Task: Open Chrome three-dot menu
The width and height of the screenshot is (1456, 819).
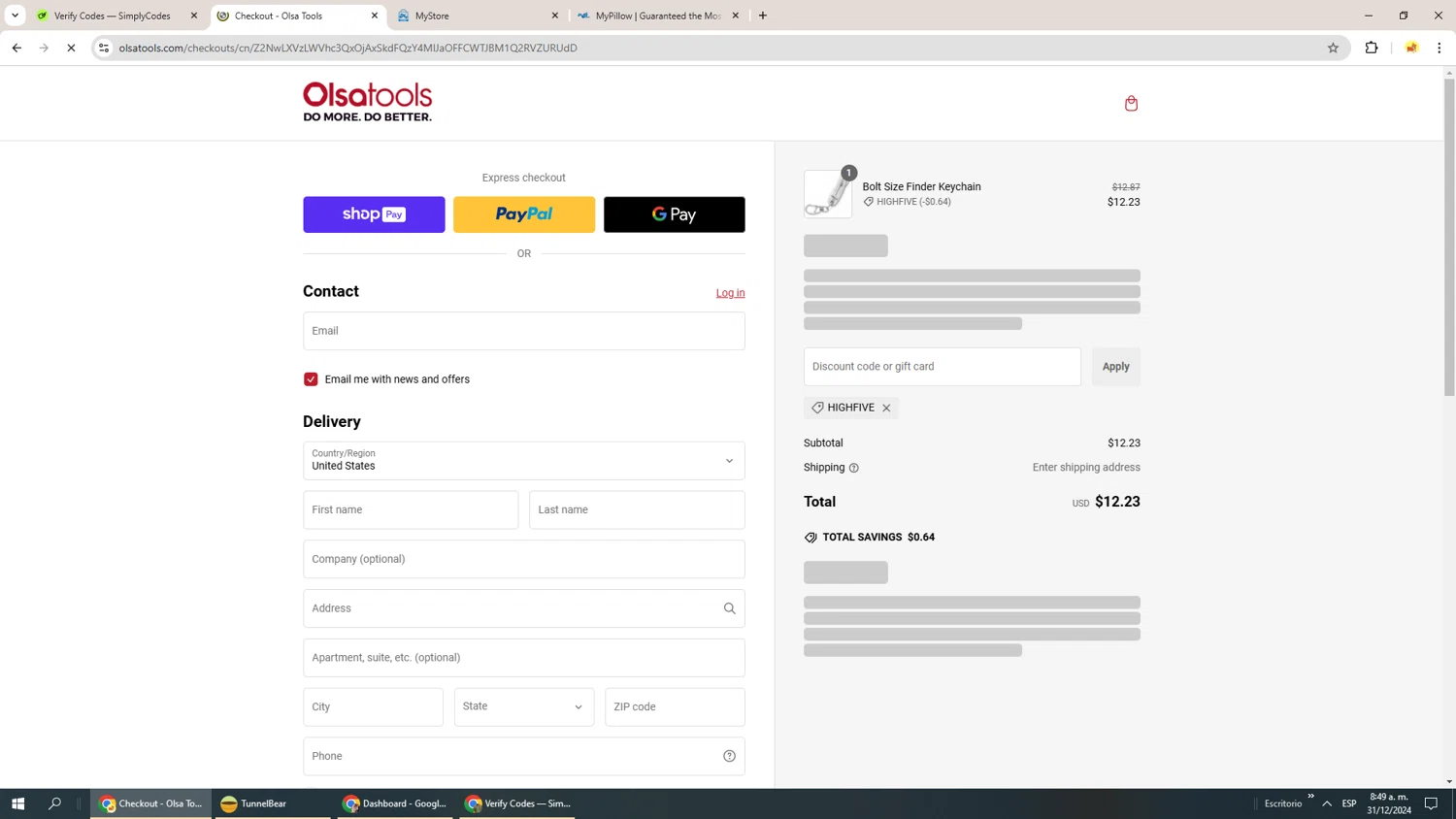Action: coord(1439,48)
